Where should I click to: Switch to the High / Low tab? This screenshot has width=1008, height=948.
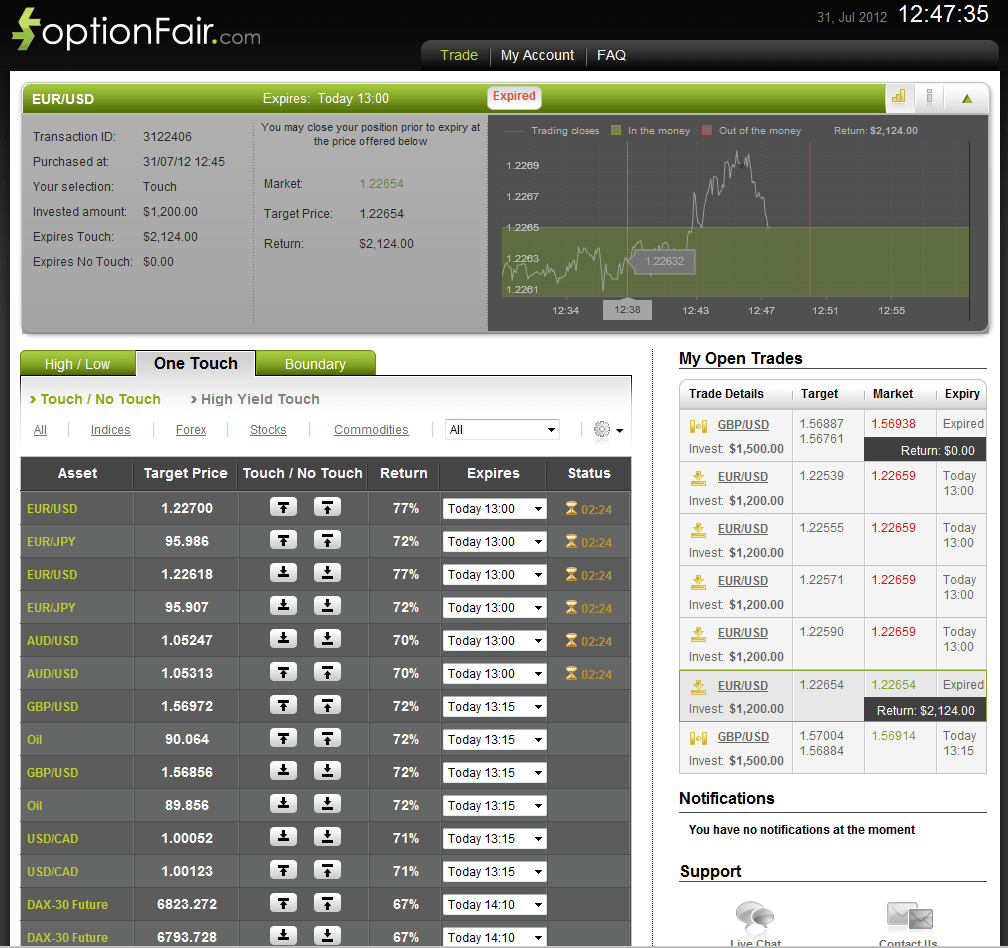coord(77,364)
